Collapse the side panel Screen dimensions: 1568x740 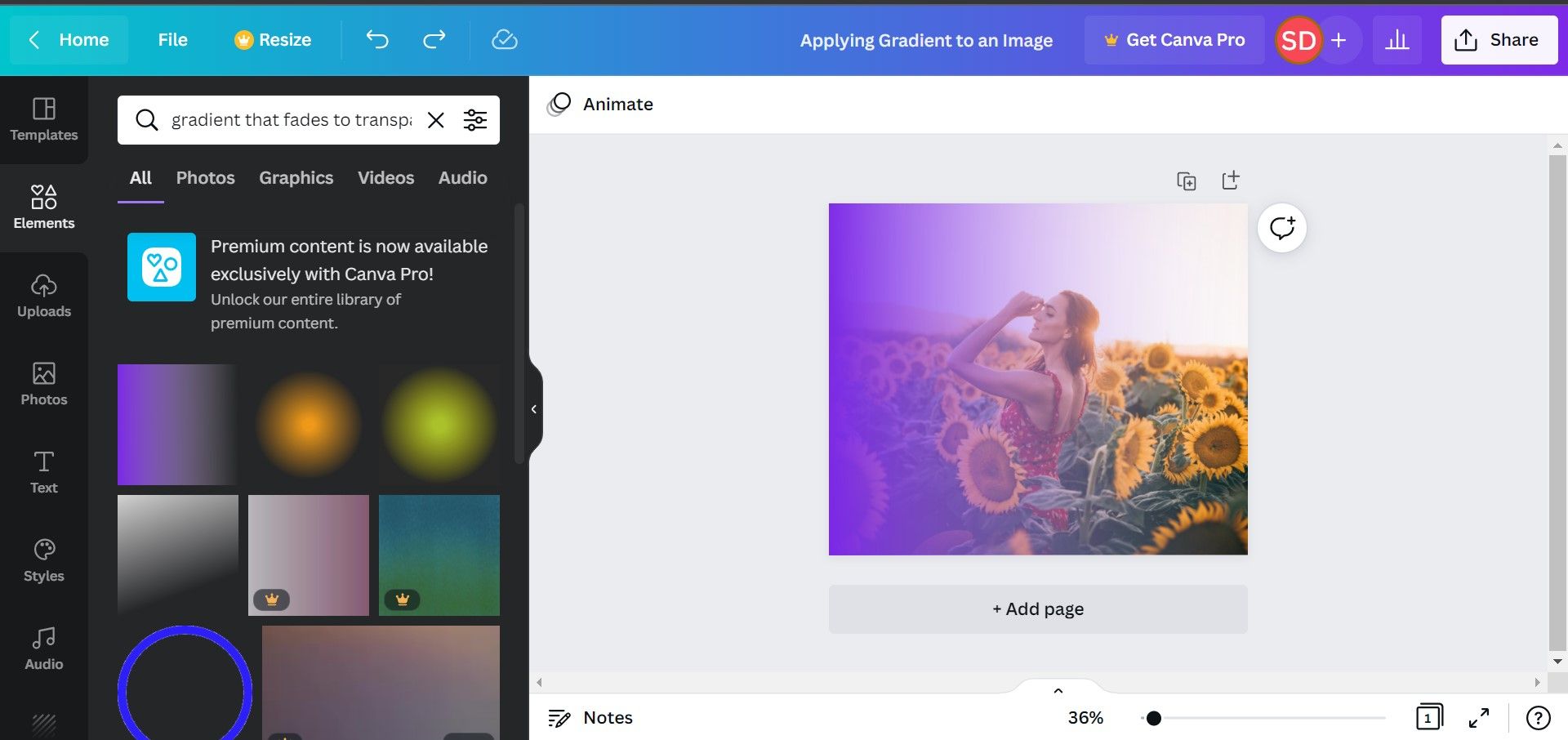tap(534, 409)
